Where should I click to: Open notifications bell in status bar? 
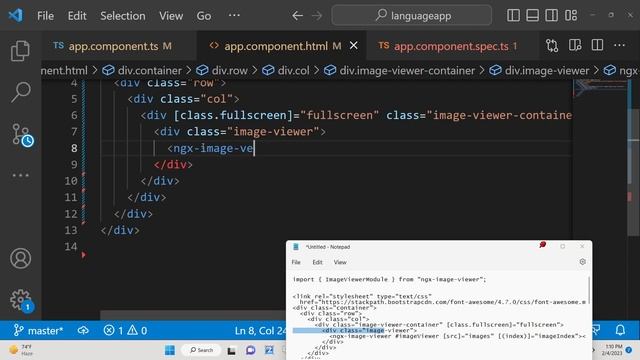click(620, 330)
